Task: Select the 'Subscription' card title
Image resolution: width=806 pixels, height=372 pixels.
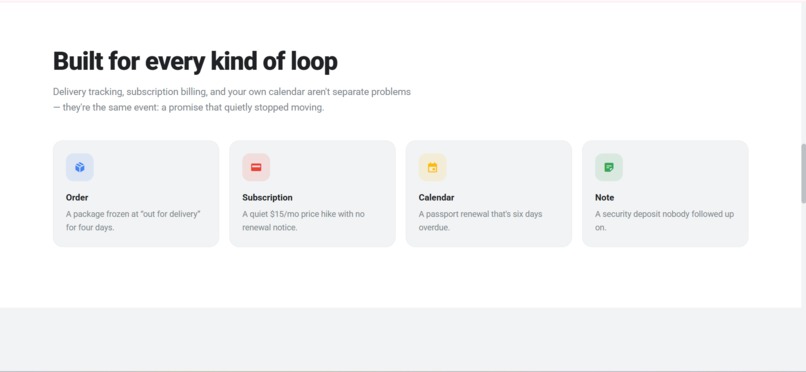Action: pos(267,197)
